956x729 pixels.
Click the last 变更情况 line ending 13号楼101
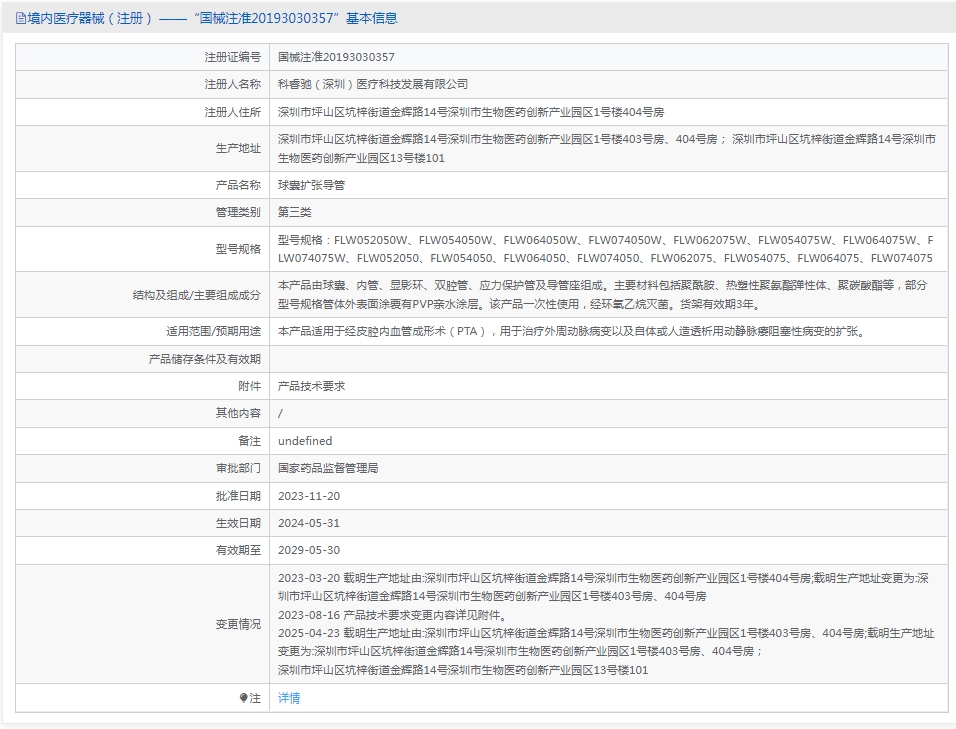[463, 670]
